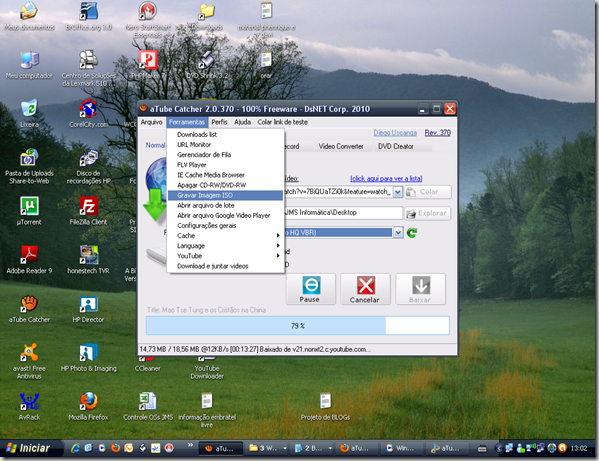Launch µTorrent desktop shortcut

pos(29,211)
